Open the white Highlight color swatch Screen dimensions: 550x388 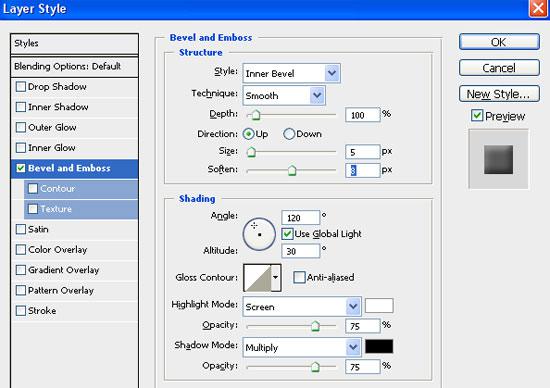point(379,306)
